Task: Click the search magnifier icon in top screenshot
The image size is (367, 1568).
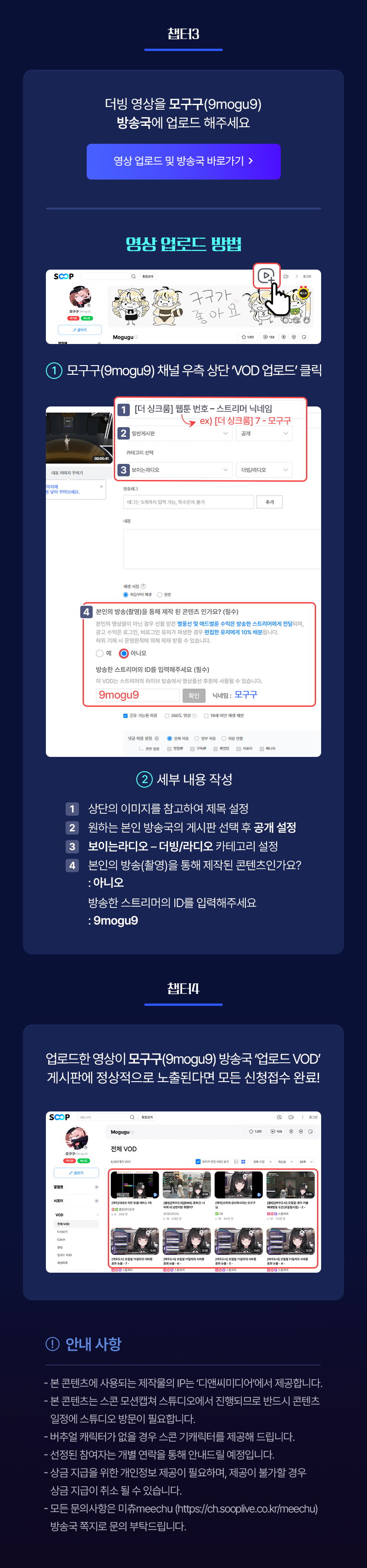Action: tap(133, 276)
